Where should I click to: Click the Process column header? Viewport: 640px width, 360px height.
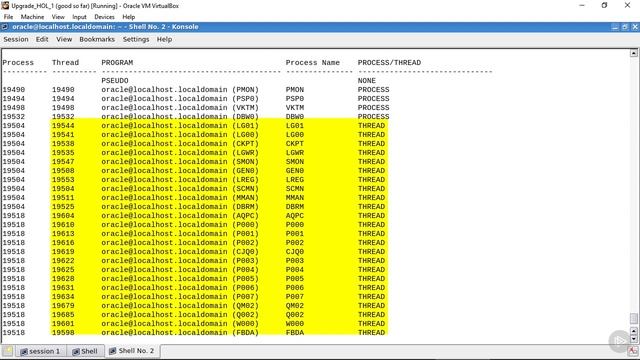click(18, 62)
